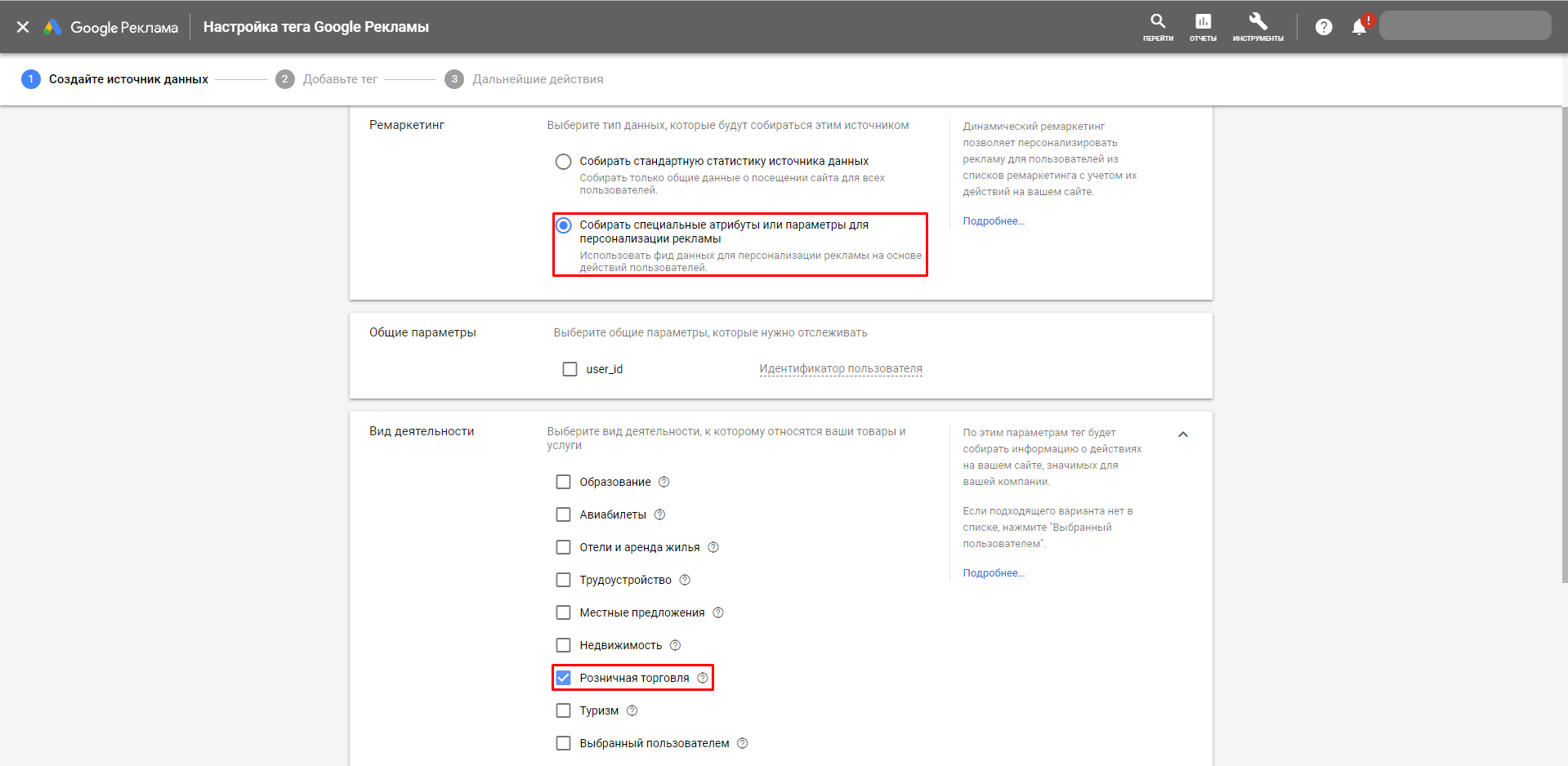The width and height of the screenshot is (1568, 766).
Task: Select special attributes for ad personalization radio
Action: (x=563, y=225)
